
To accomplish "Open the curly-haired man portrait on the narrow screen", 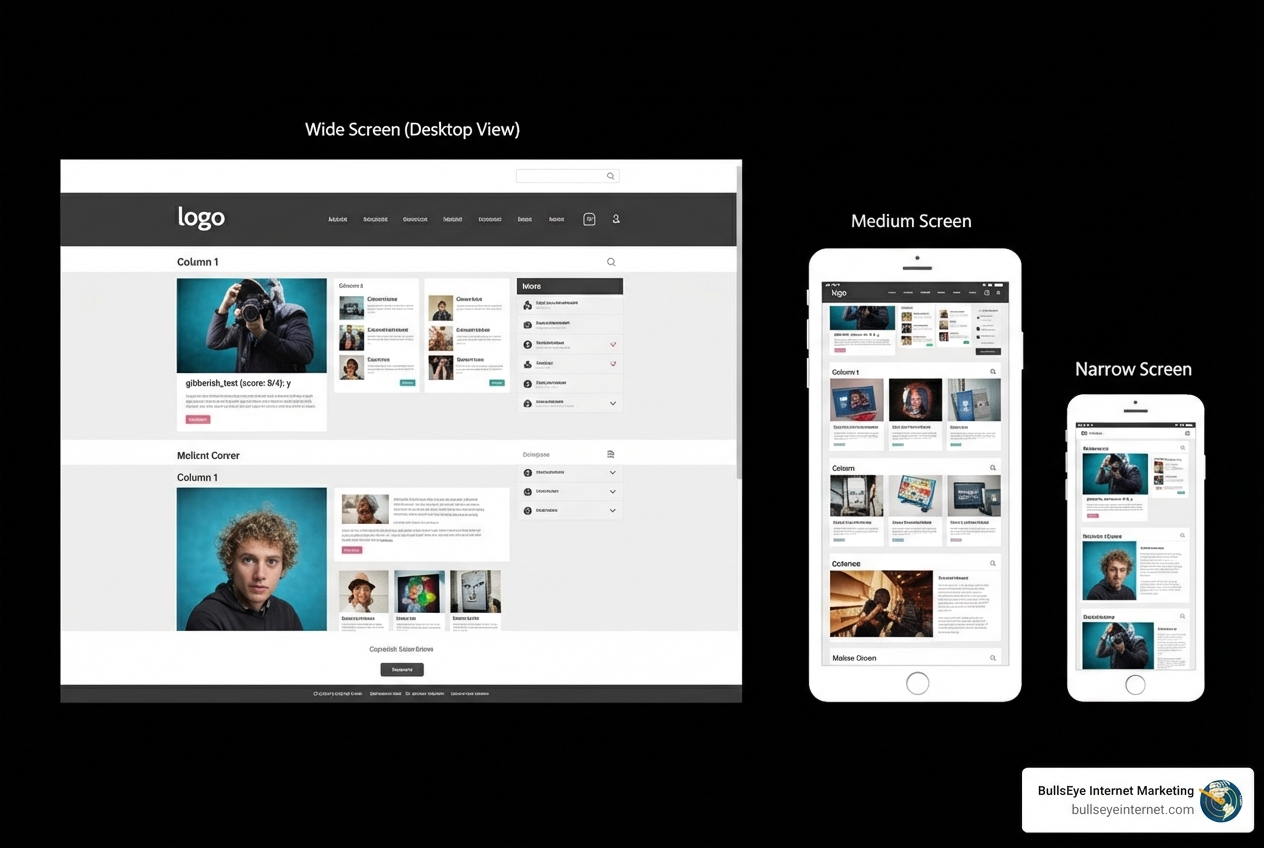I will (x=1109, y=571).
